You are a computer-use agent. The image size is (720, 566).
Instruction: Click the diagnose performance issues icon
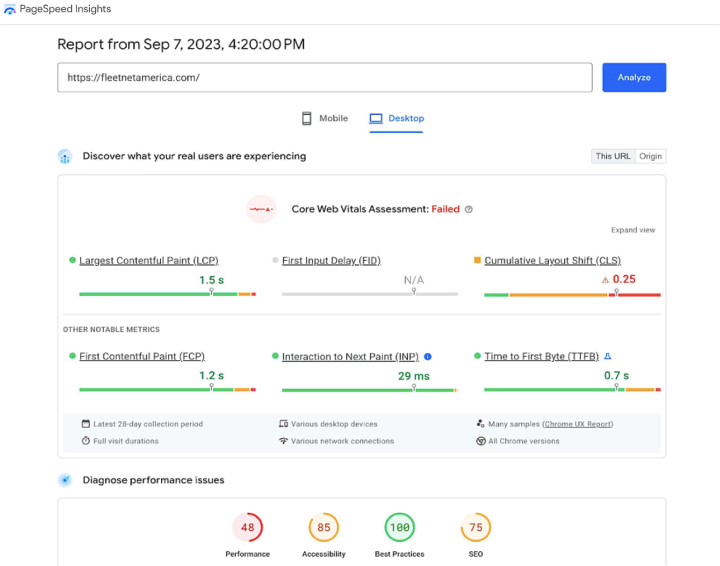(x=65, y=480)
